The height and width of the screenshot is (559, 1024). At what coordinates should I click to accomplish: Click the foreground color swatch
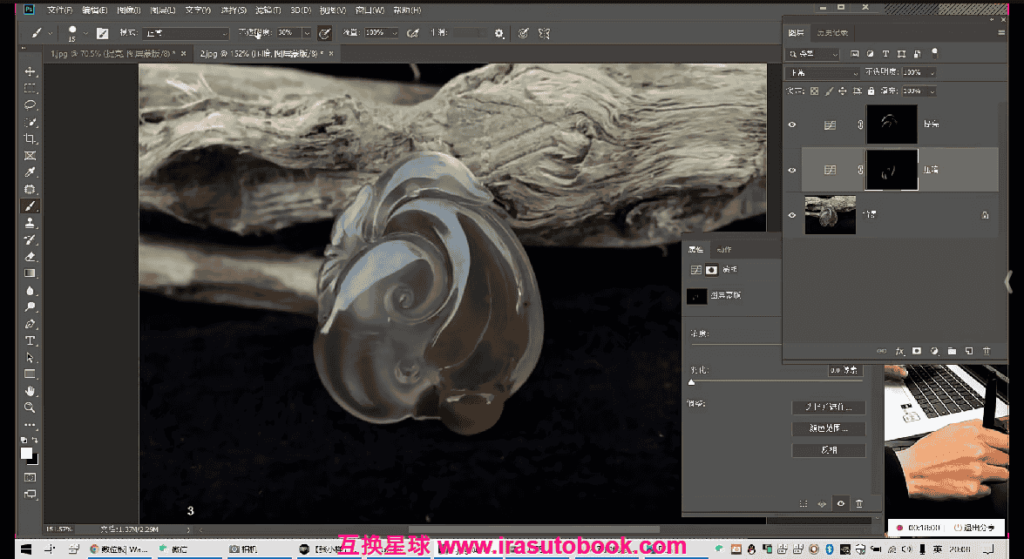pos(26,453)
